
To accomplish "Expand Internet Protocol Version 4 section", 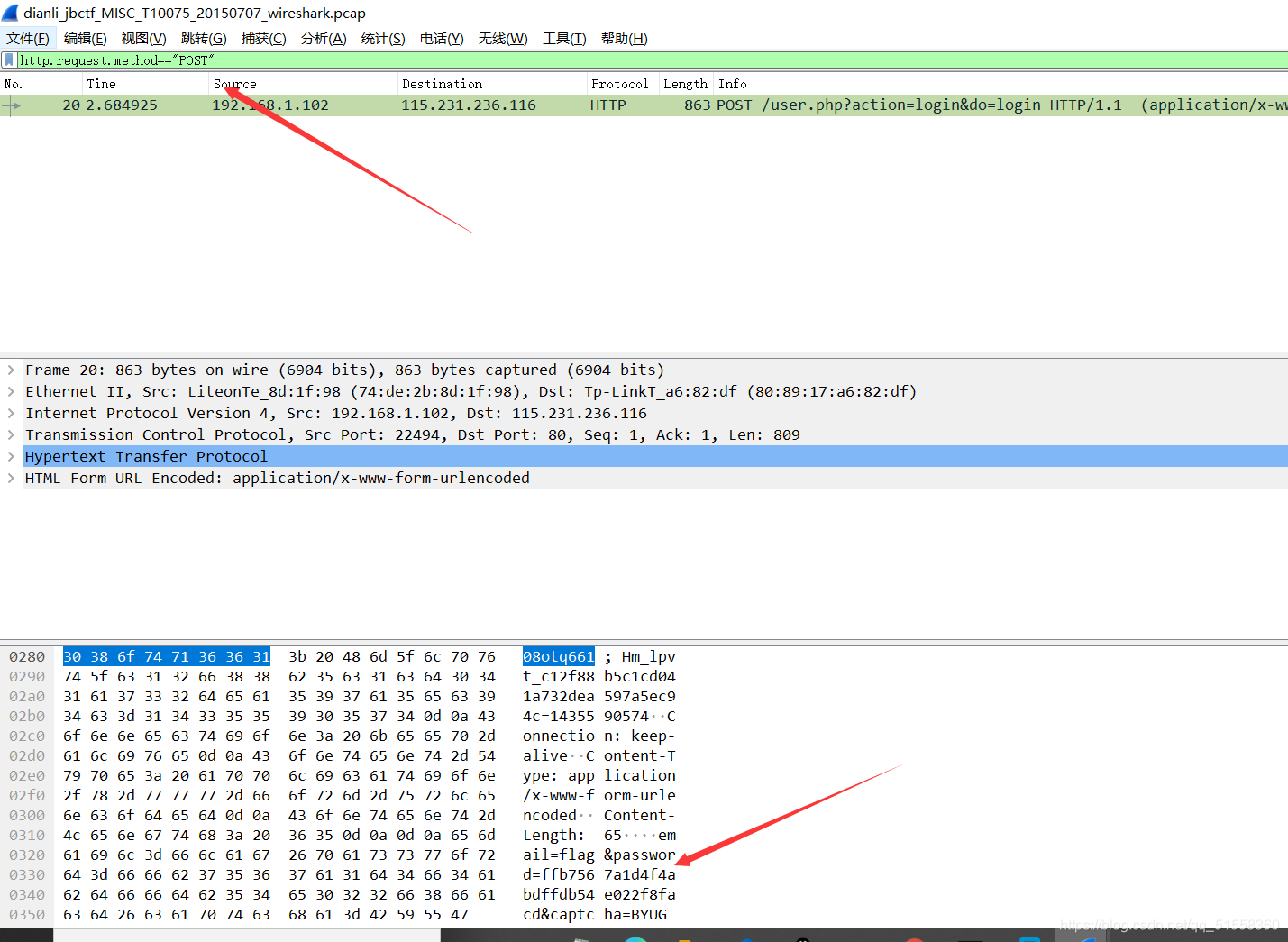I will coord(11,413).
